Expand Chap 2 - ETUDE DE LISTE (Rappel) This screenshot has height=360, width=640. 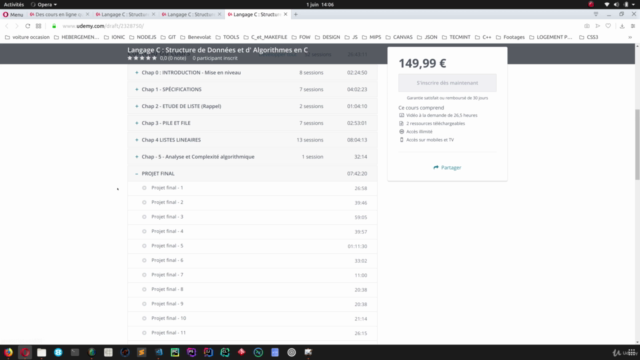tap(252, 106)
